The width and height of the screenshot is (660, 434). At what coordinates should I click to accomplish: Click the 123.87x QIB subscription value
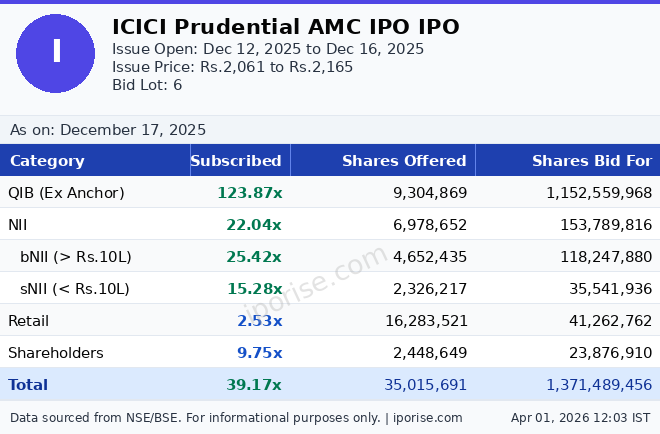point(249,193)
